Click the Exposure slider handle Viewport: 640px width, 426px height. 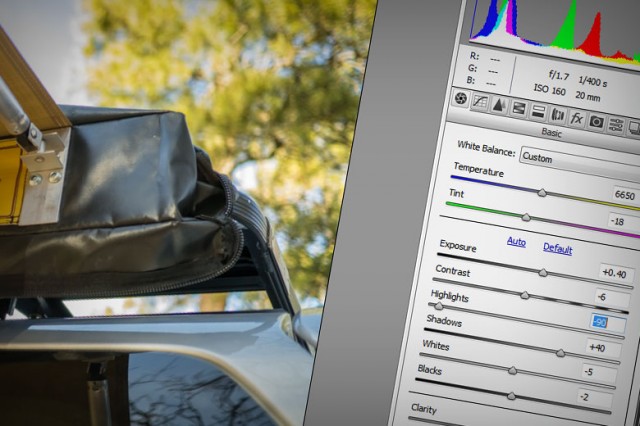tap(543, 272)
